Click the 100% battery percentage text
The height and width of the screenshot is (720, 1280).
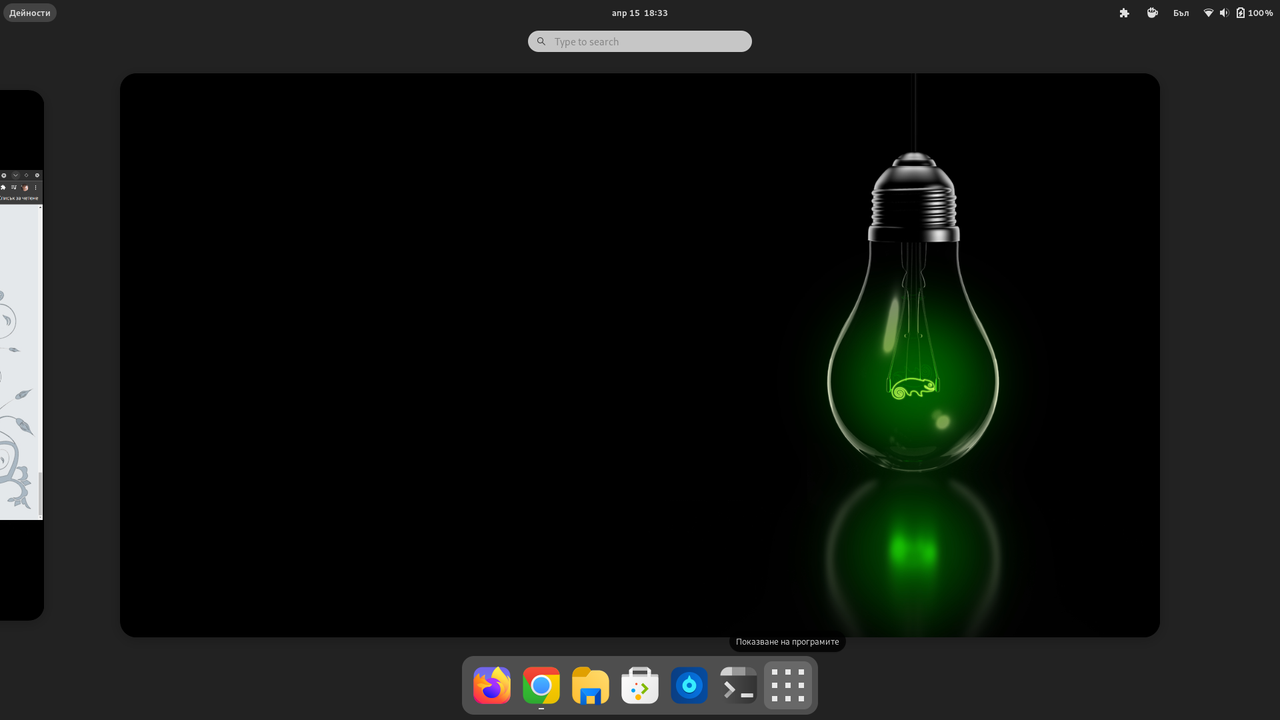click(1260, 13)
